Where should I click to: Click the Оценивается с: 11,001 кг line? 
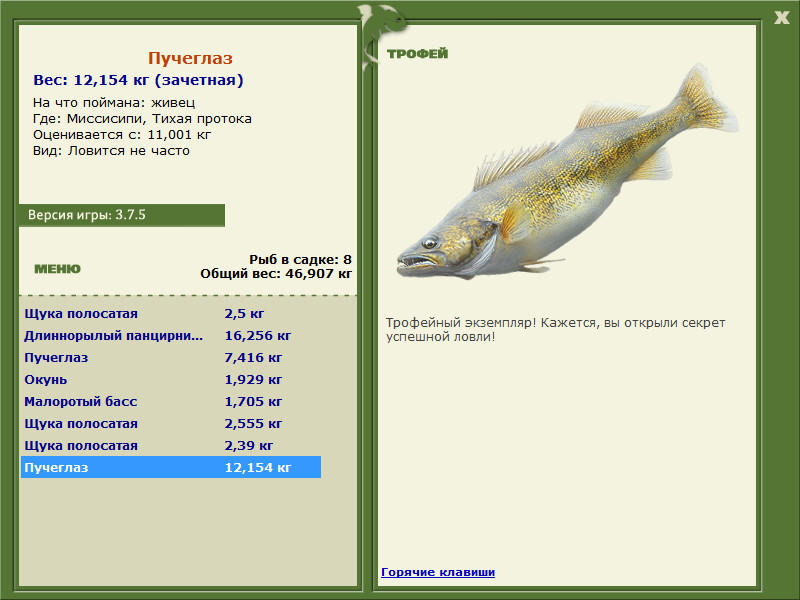[121, 135]
